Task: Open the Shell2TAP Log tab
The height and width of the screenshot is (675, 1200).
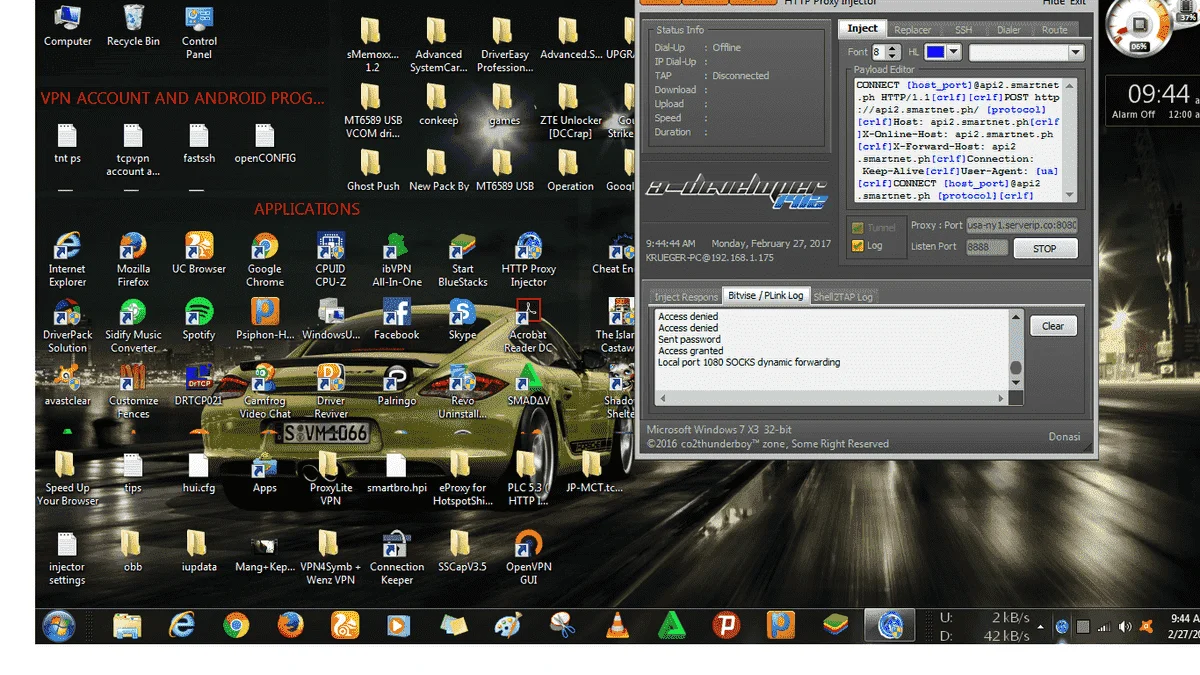Action: 843,297
